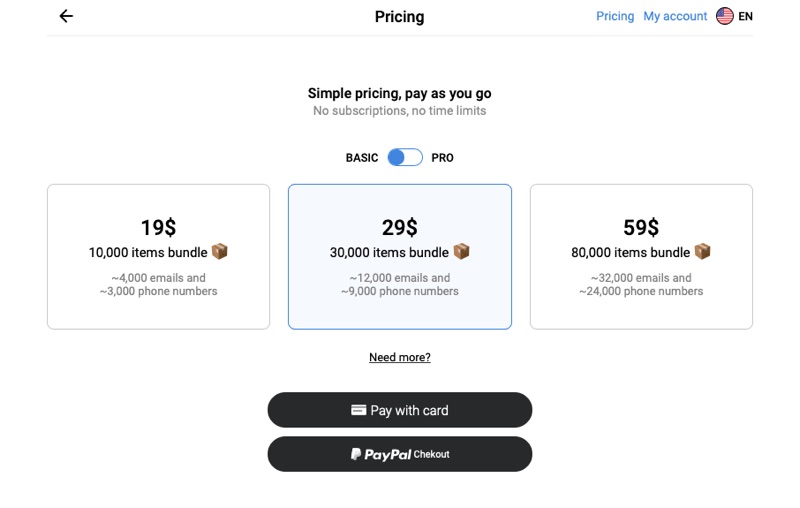Open the Pricing nav link
800x508 pixels.
[615, 16]
